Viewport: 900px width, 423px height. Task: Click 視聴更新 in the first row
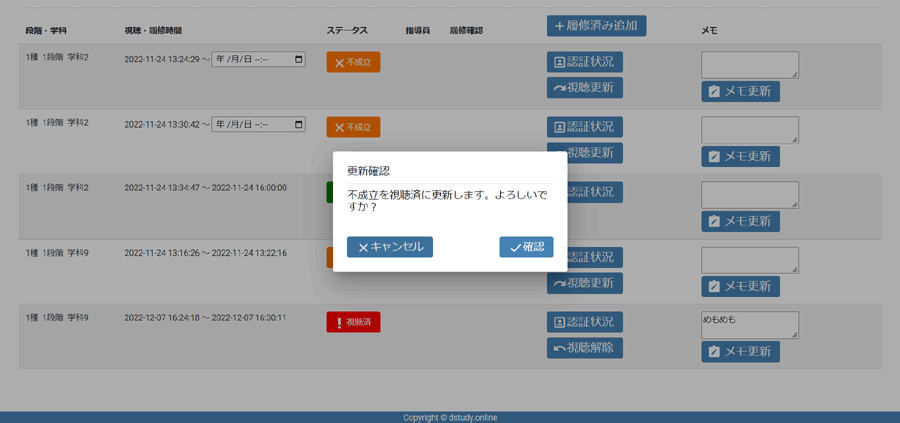pos(585,88)
